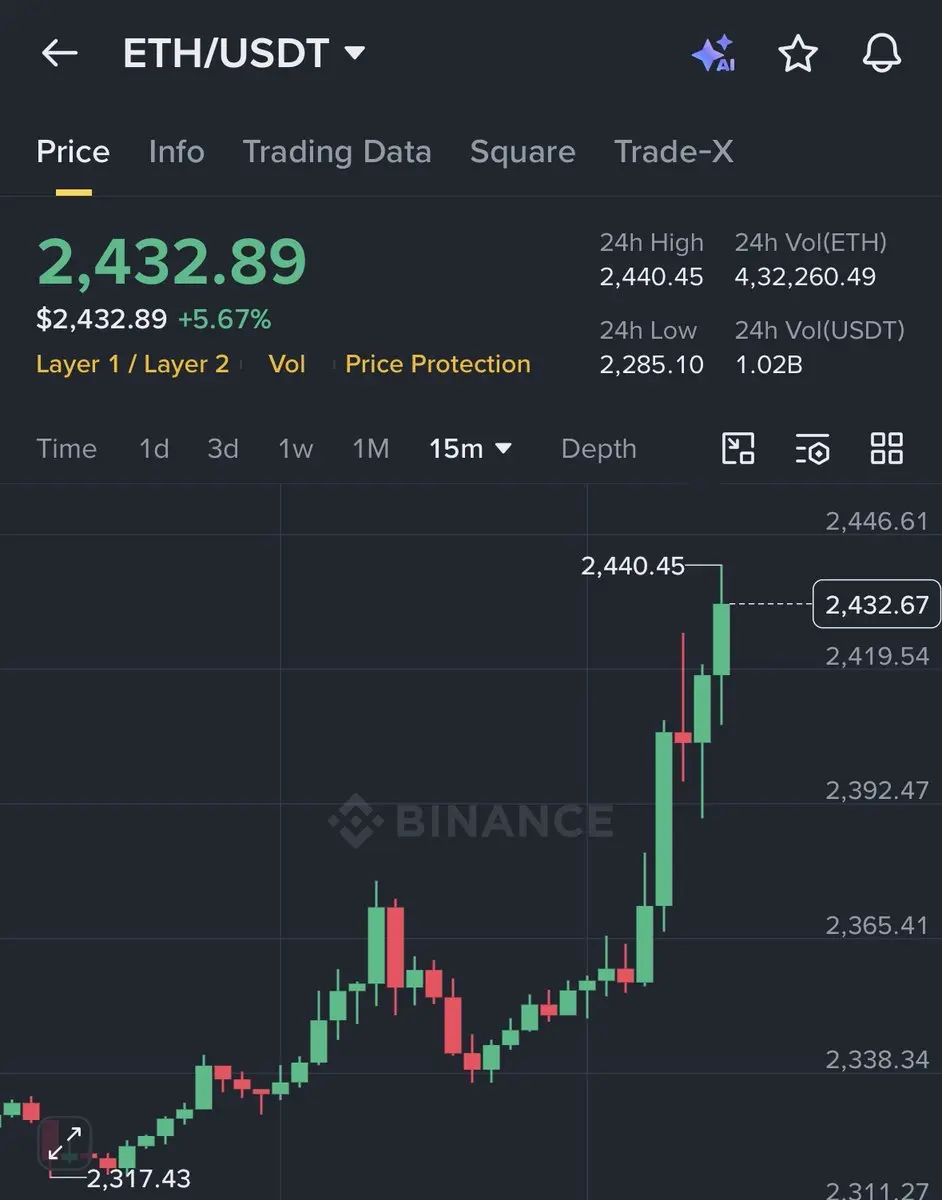
Task: Switch to the Info tab
Action: point(176,152)
